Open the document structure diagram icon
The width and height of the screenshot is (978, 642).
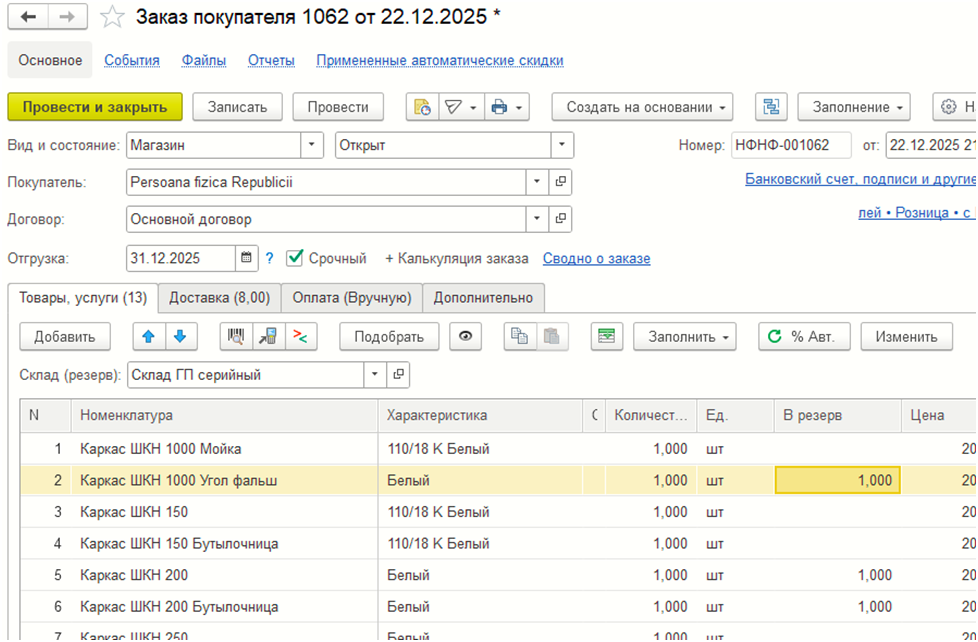pyautogui.click(x=772, y=107)
